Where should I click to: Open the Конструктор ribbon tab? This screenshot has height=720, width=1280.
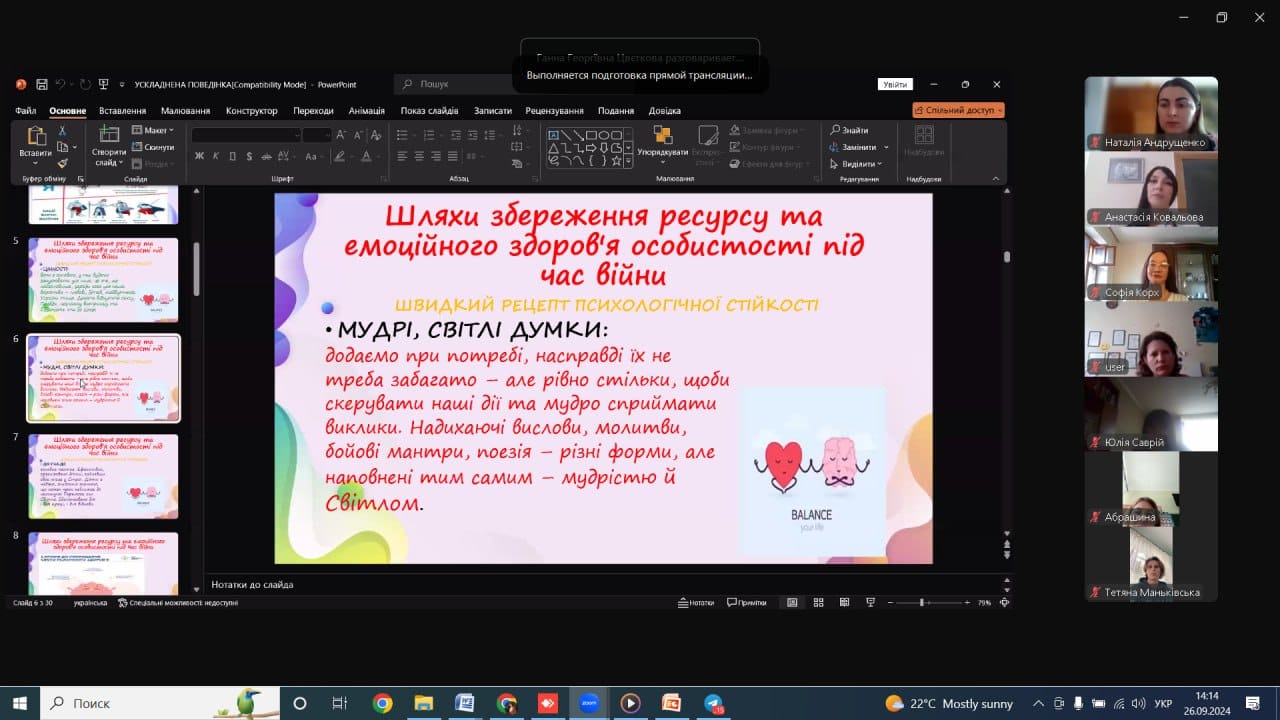coord(252,111)
